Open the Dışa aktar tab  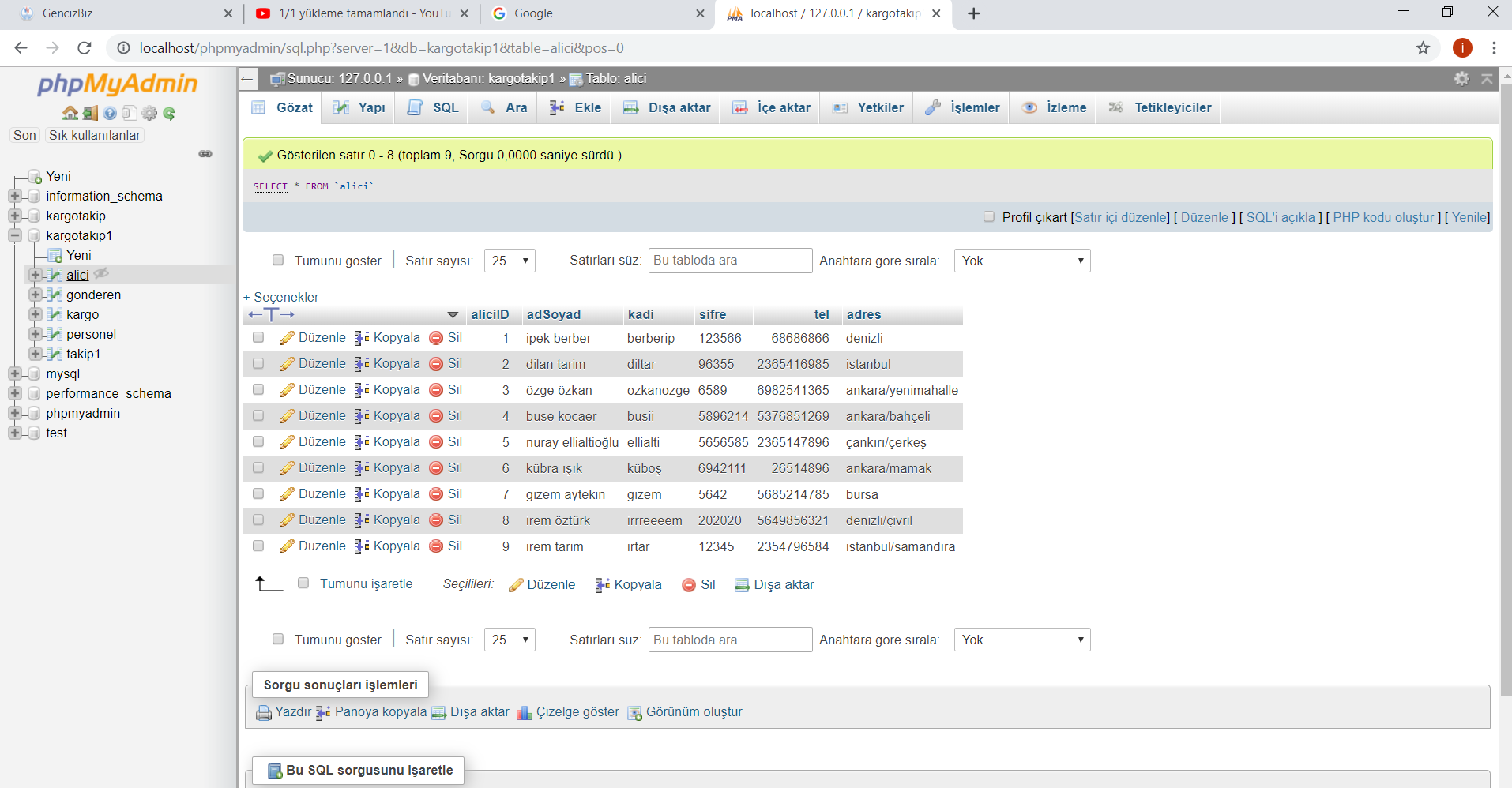tap(668, 107)
